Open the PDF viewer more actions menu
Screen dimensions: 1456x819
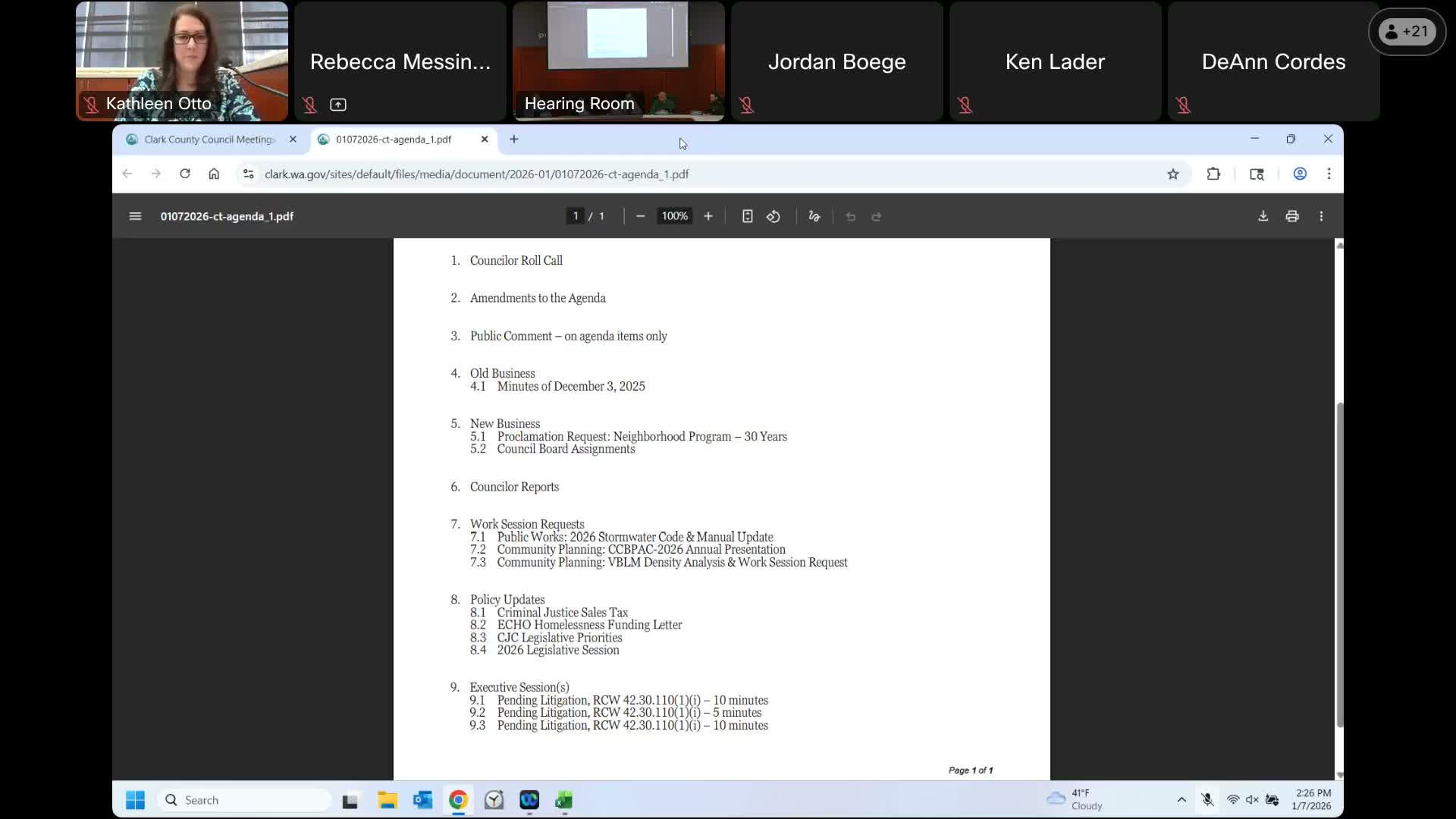(1321, 216)
